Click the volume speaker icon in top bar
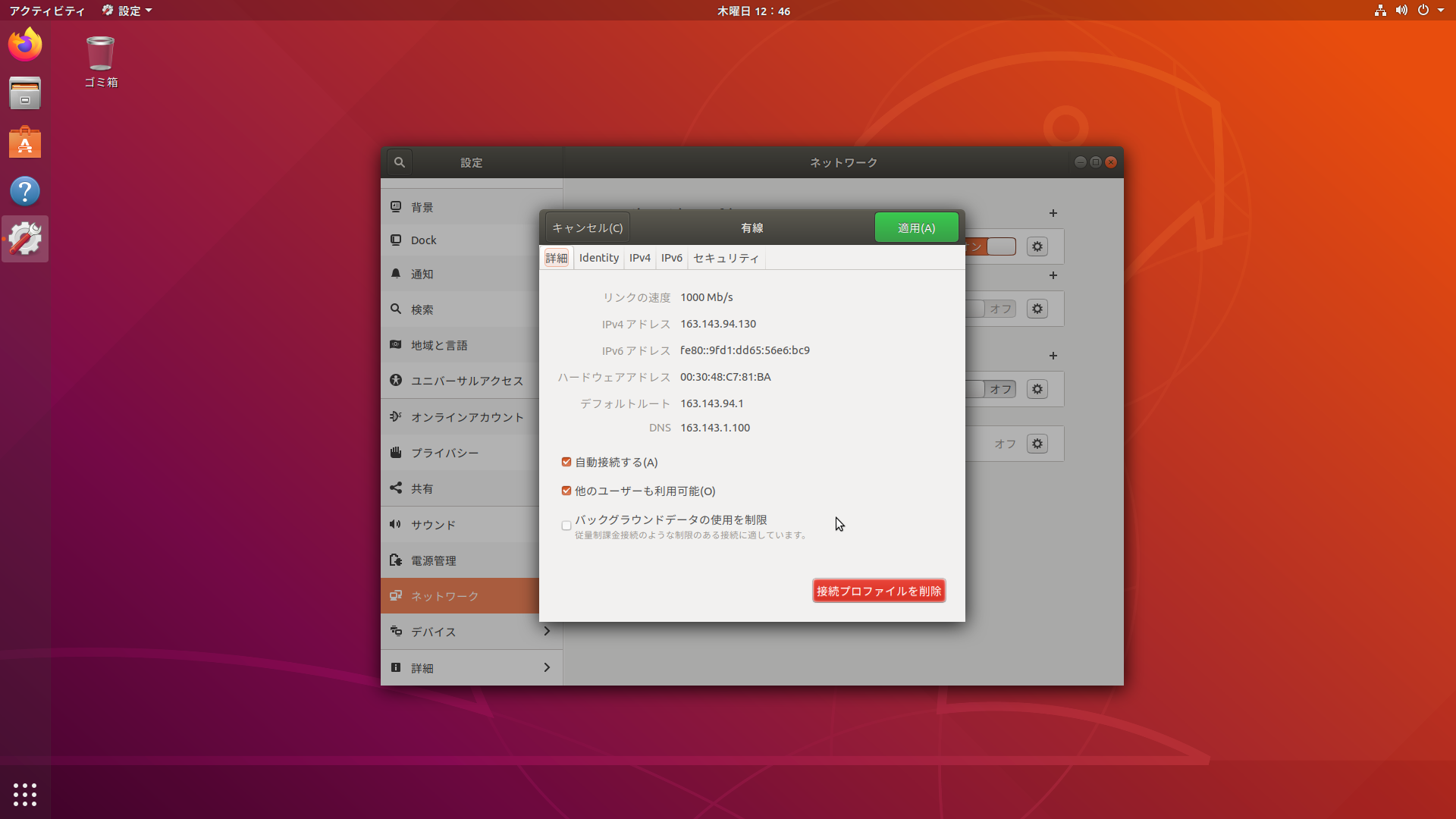The height and width of the screenshot is (819, 1456). (1401, 11)
